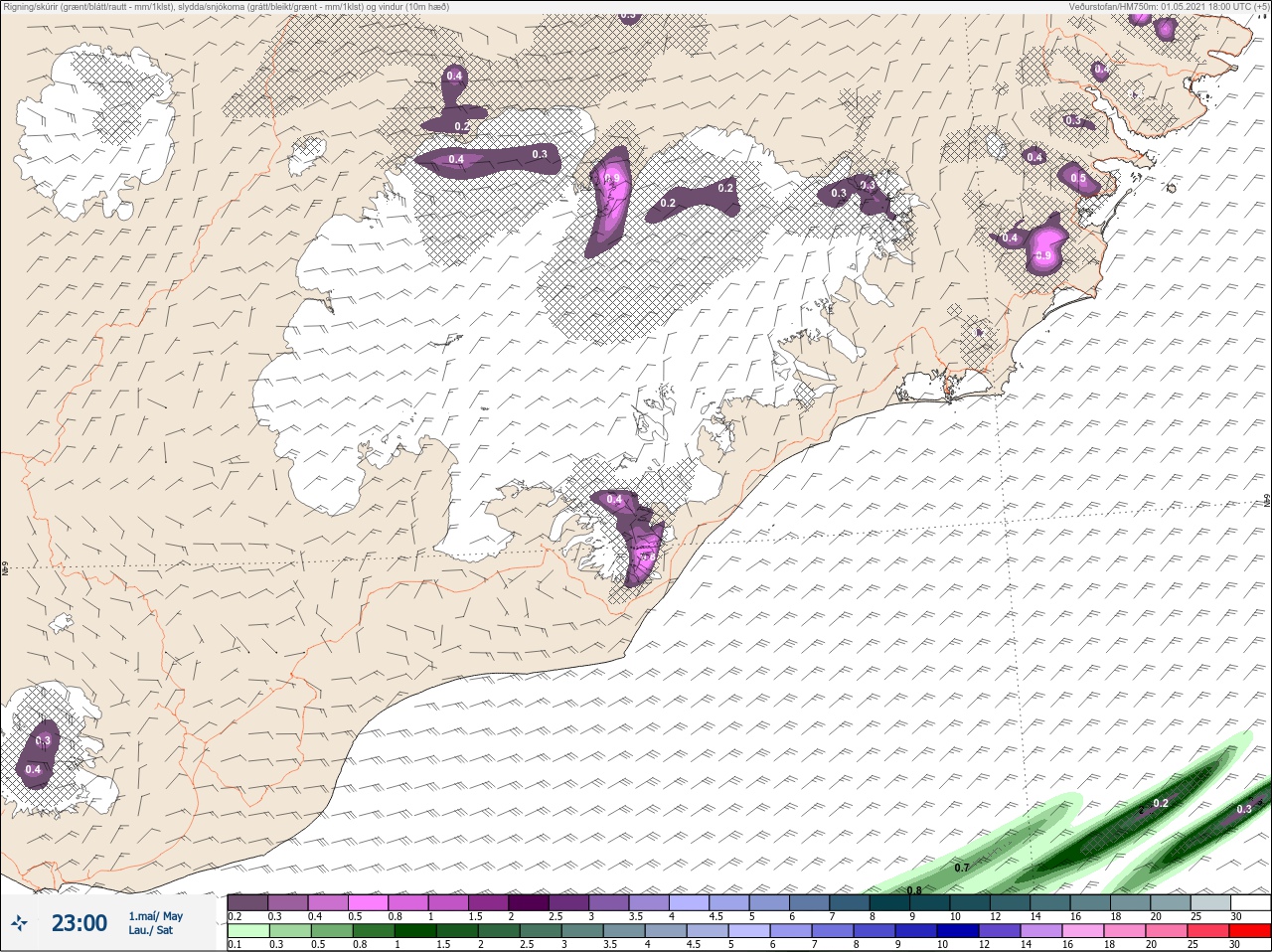Pick the dark purple upper legend swatch between 2 and 2.5

pyautogui.click(x=530, y=902)
